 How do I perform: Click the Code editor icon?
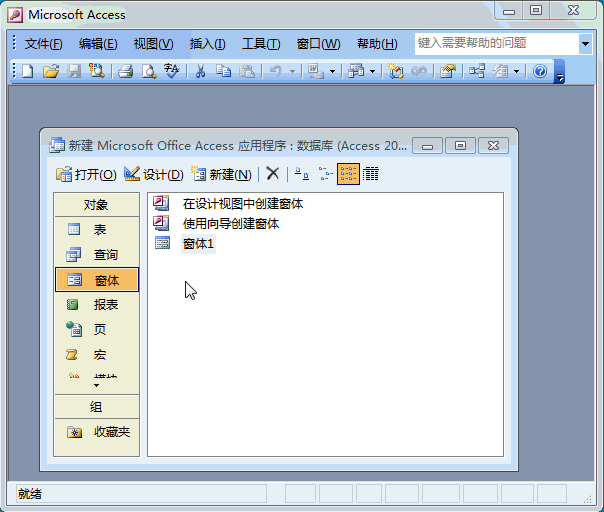pos(396,72)
